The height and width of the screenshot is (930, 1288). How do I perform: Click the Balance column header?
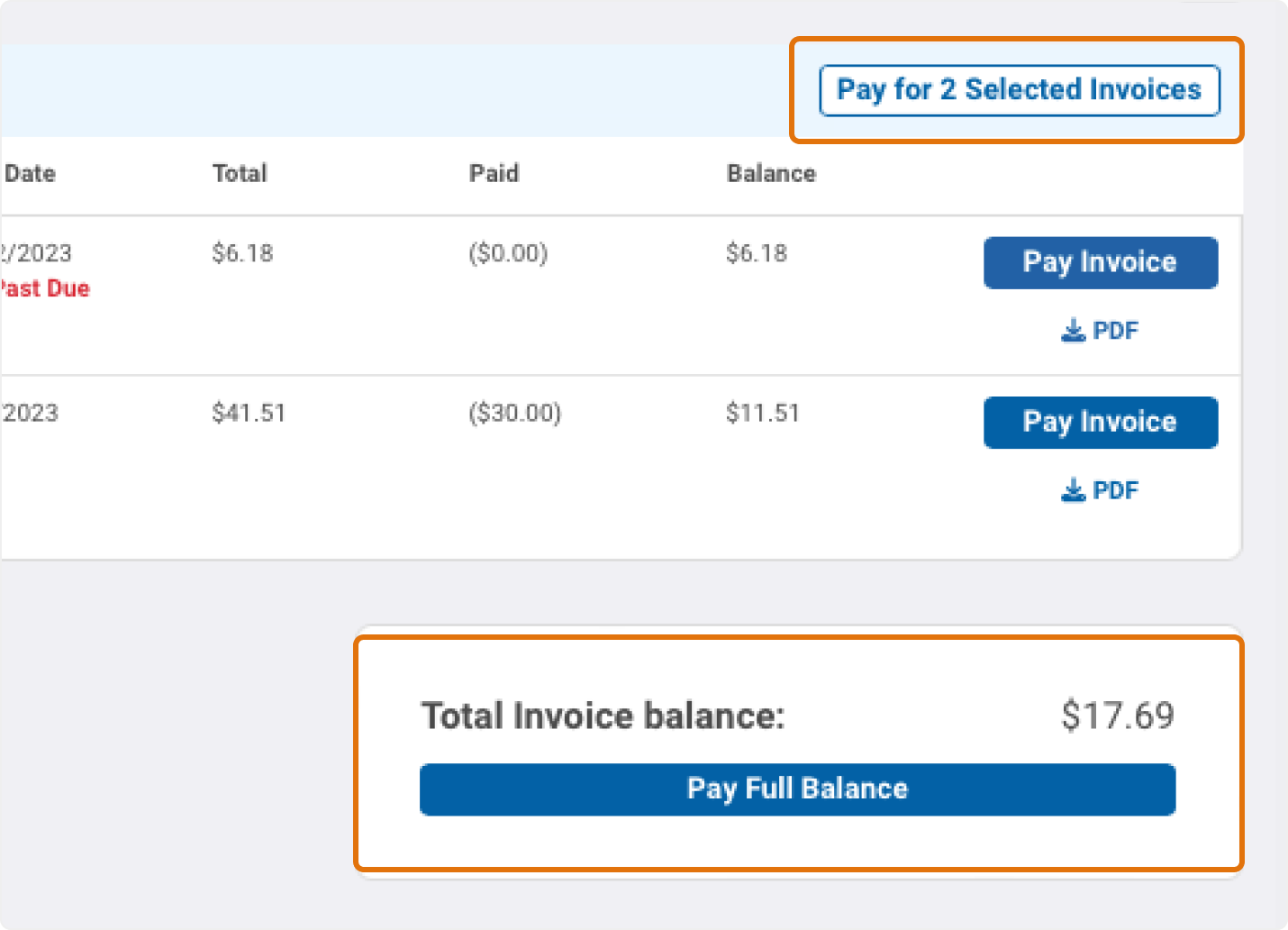pyautogui.click(x=771, y=173)
